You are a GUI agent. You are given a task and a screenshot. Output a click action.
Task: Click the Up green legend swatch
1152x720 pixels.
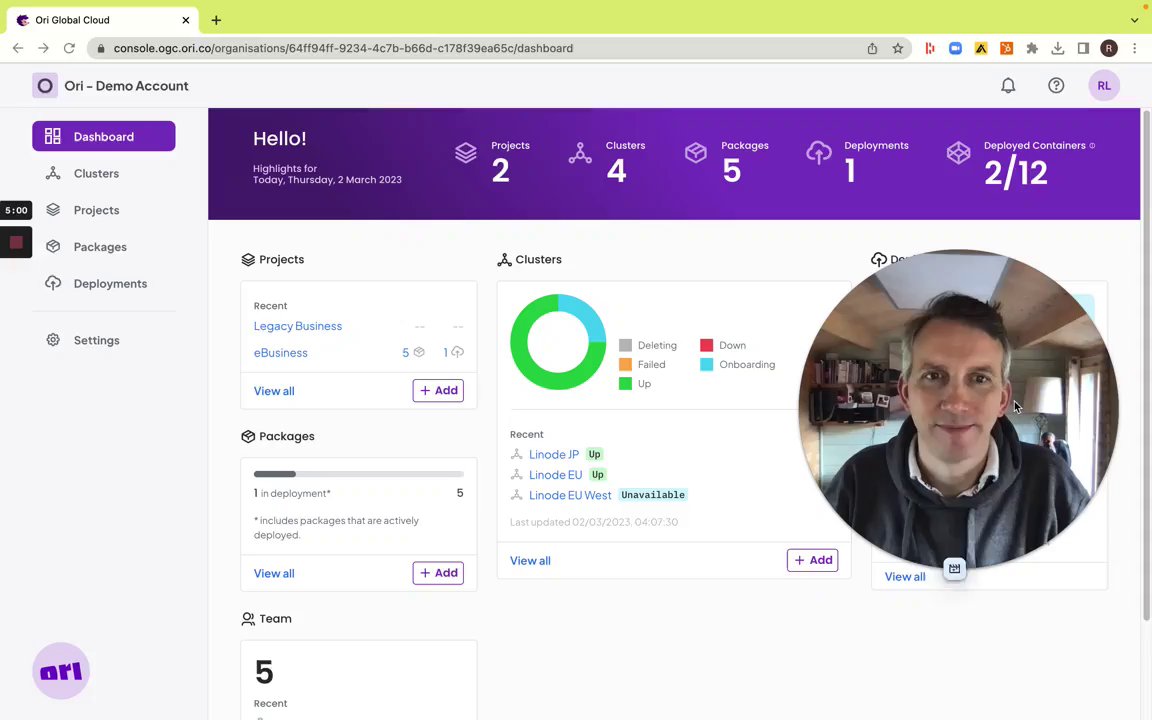[x=625, y=384]
